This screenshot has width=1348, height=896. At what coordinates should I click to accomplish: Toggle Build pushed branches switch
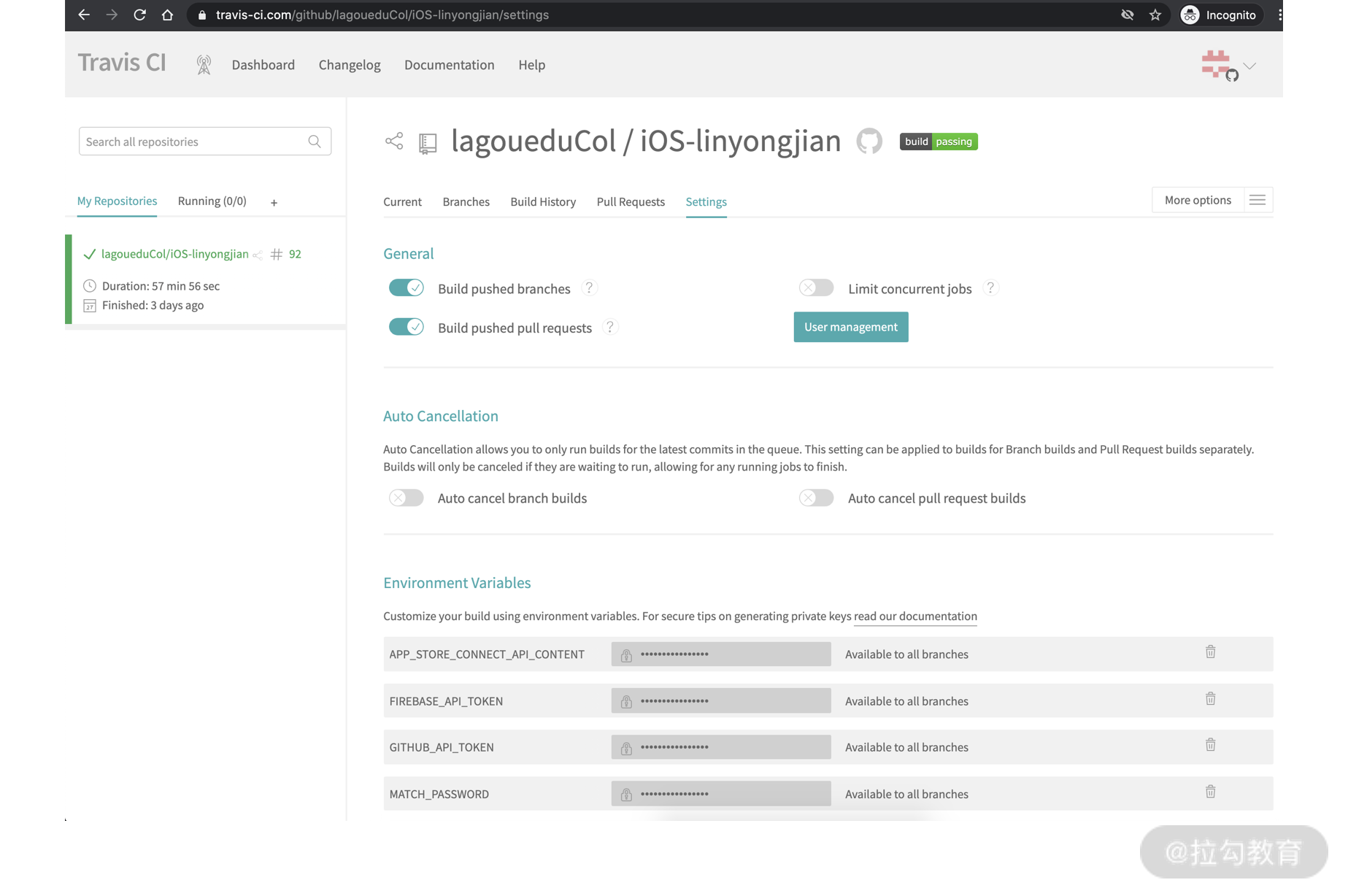(406, 287)
